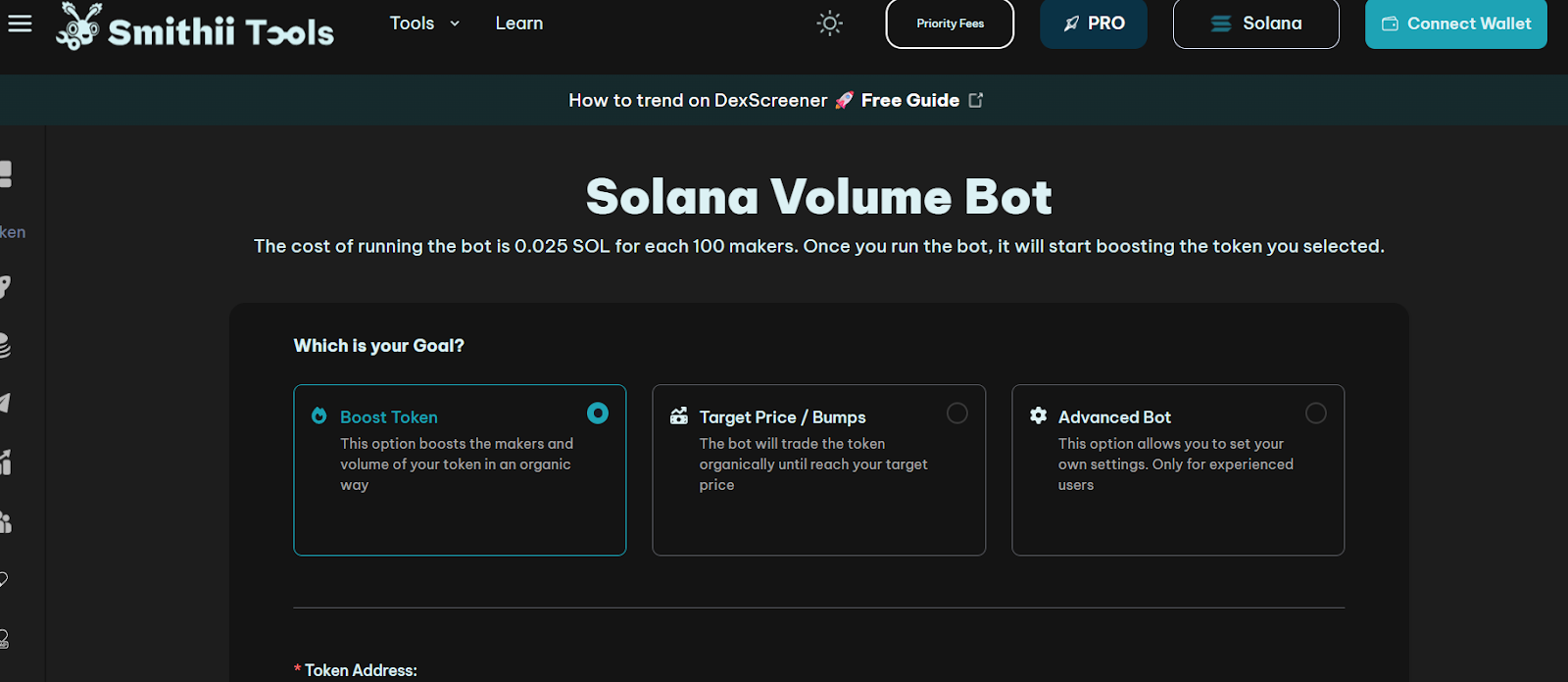Click the Solana logo icon
Viewport: 1568px width, 682px height.
pyautogui.click(x=1221, y=24)
